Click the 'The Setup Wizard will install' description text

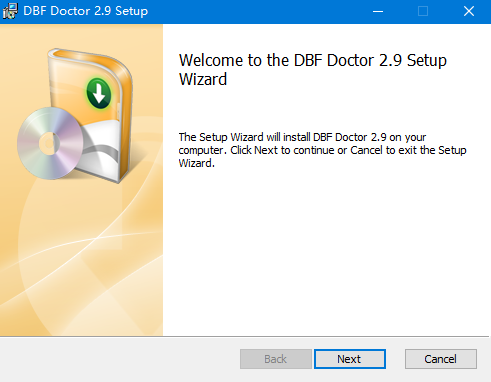pyautogui.click(x=322, y=150)
